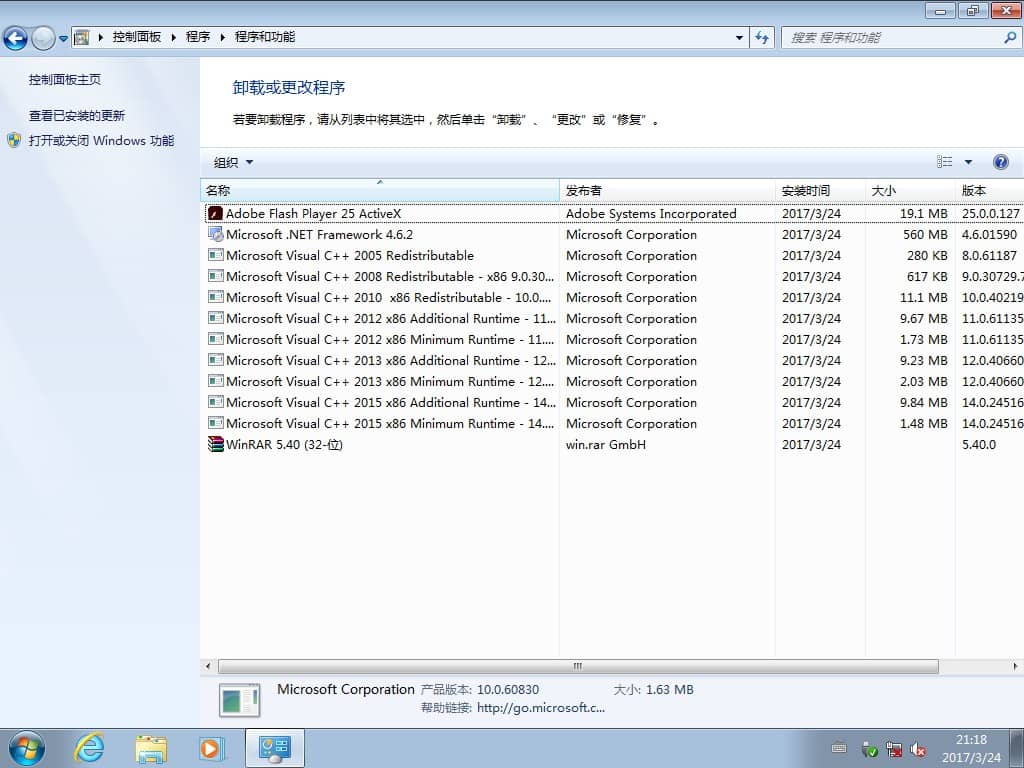Sort by the 大小 column header
Image resolution: width=1024 pixels, height=768 pixels.
[910, 190]
